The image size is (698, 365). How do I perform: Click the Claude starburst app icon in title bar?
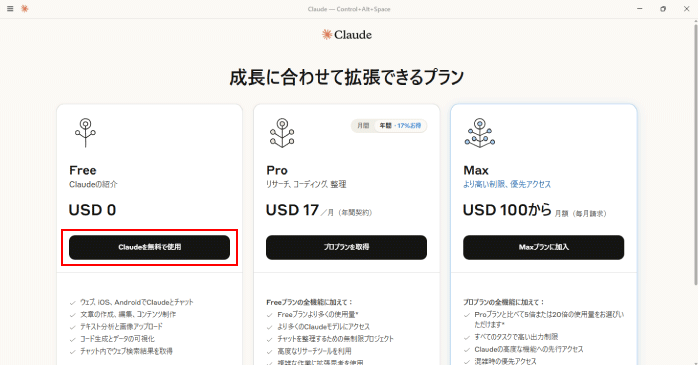click(x=24, y=8)
